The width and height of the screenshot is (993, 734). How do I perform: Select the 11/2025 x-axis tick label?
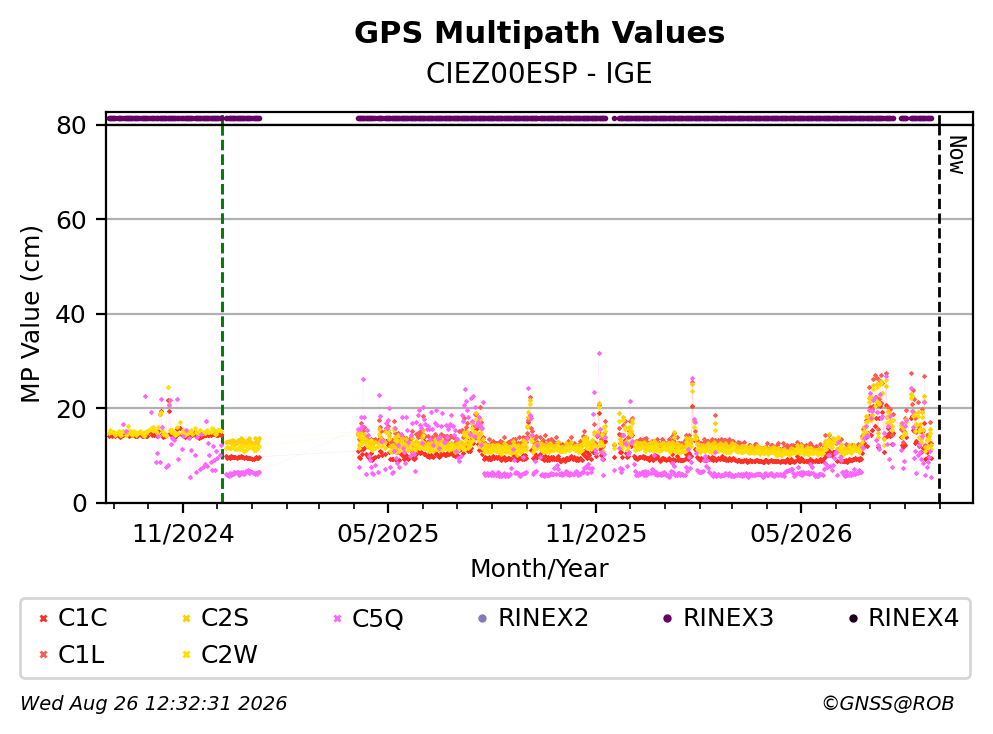pos(596,534)
